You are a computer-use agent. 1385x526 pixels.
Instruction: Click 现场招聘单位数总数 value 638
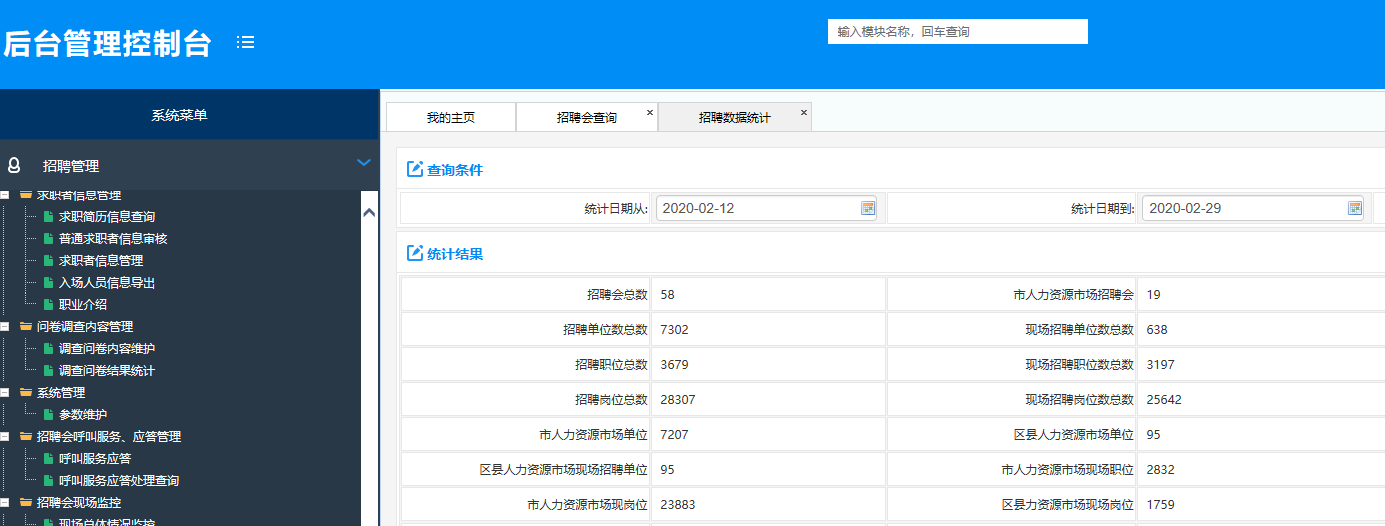point(1157,330)
